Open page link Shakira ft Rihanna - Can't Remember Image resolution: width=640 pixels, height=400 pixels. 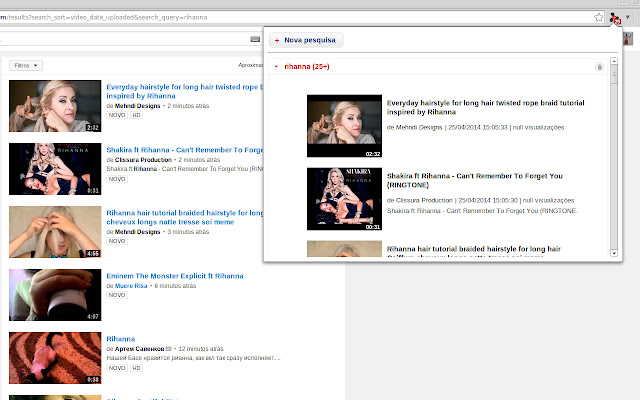184,150
